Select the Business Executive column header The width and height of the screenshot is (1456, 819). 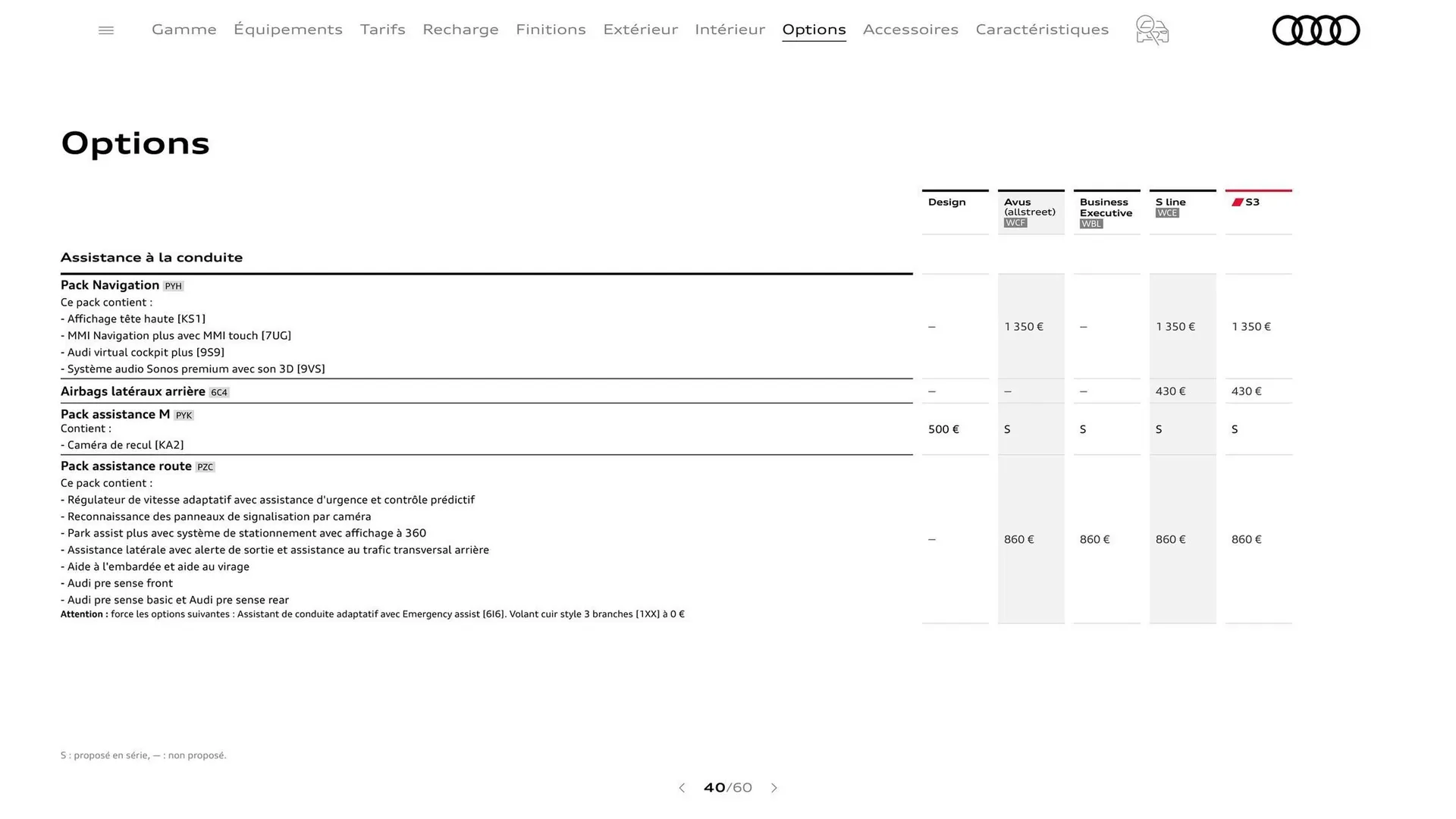(x=1106, y=208)
